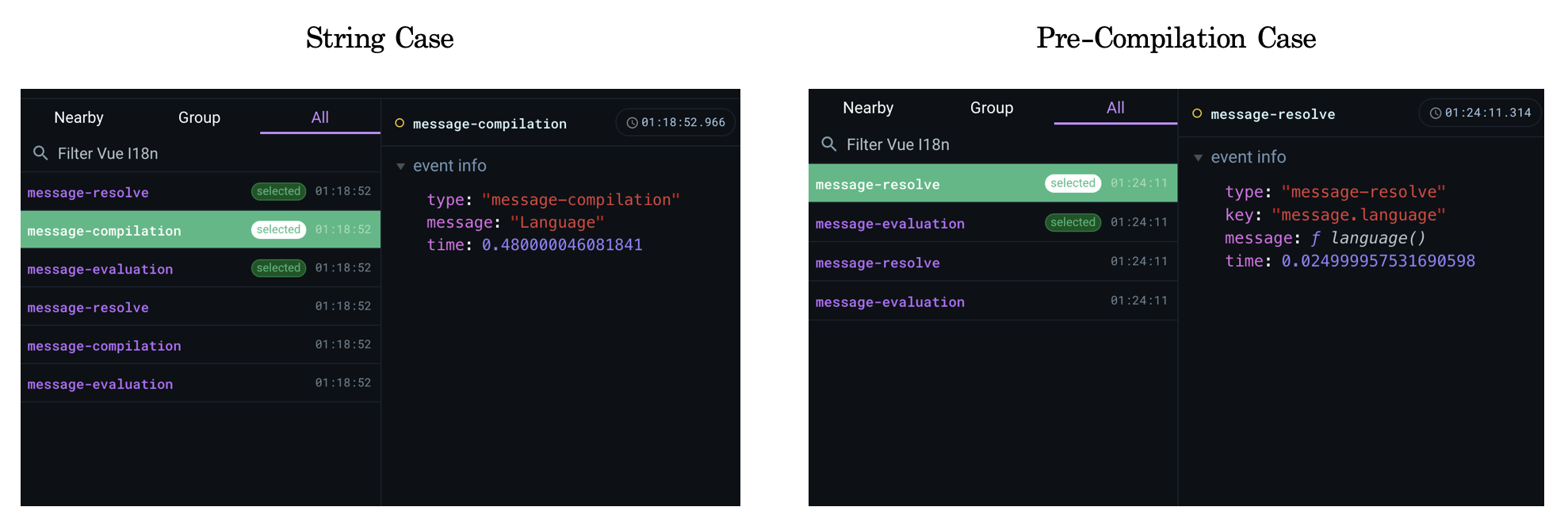Collapse event info in Pre-Compilation panel
The image size is (1568, 530).
tap(1199, 157)
